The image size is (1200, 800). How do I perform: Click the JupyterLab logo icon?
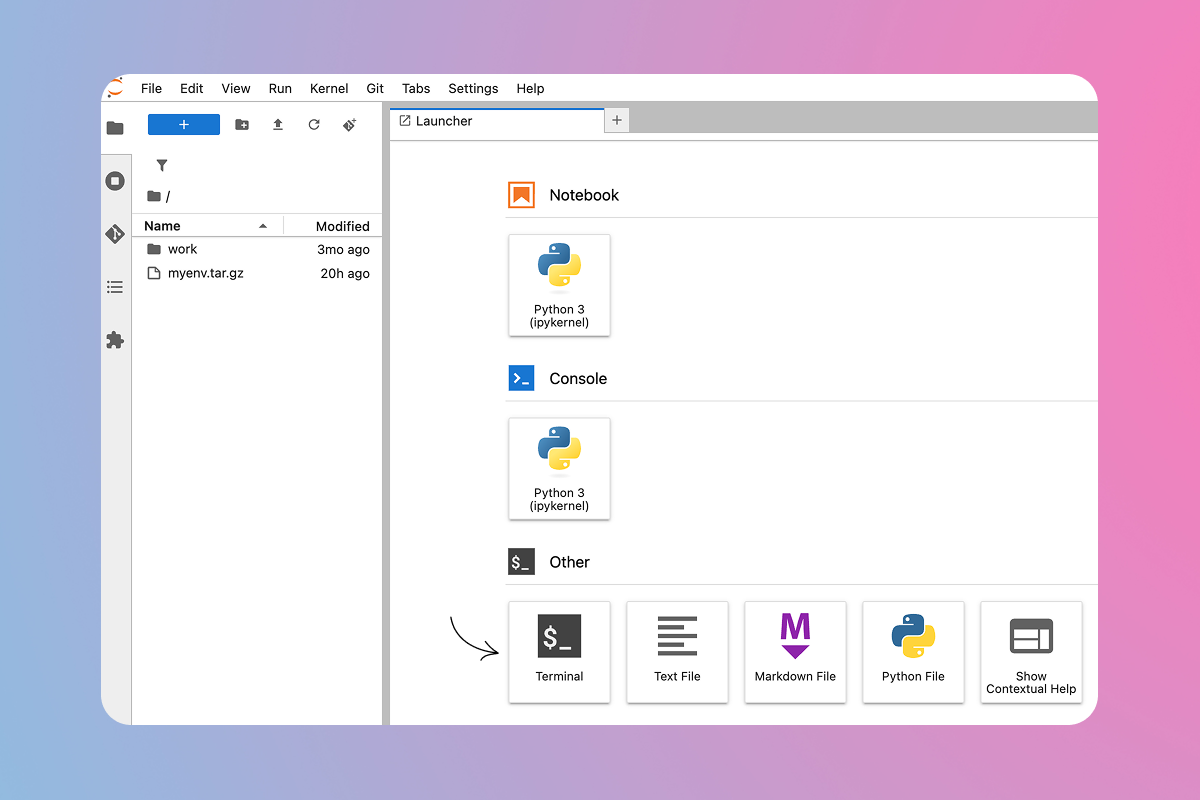click(x=115, y=88)
